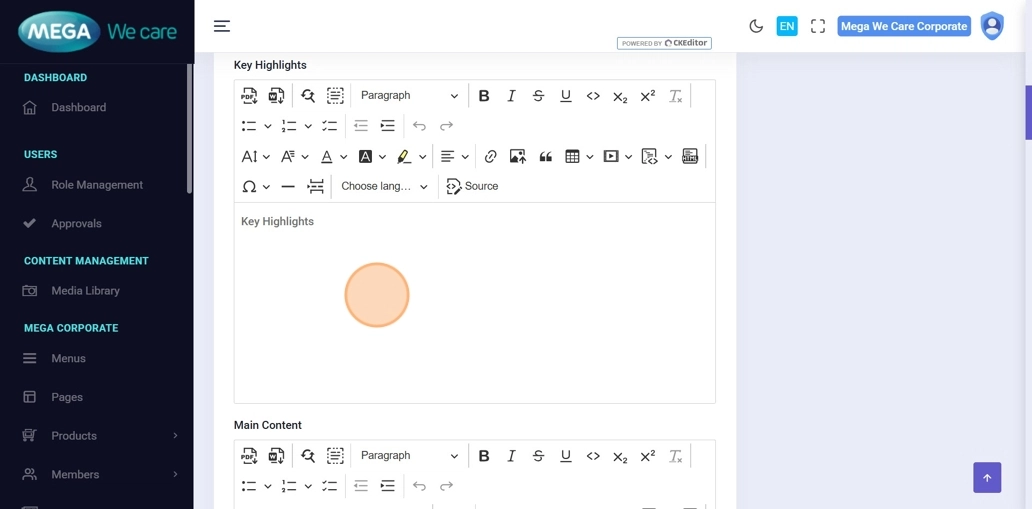Viewport: 1032px width, 509px height.
Task: Insert horizontal line in Key Highlights editor
Action: click(288, 187)
